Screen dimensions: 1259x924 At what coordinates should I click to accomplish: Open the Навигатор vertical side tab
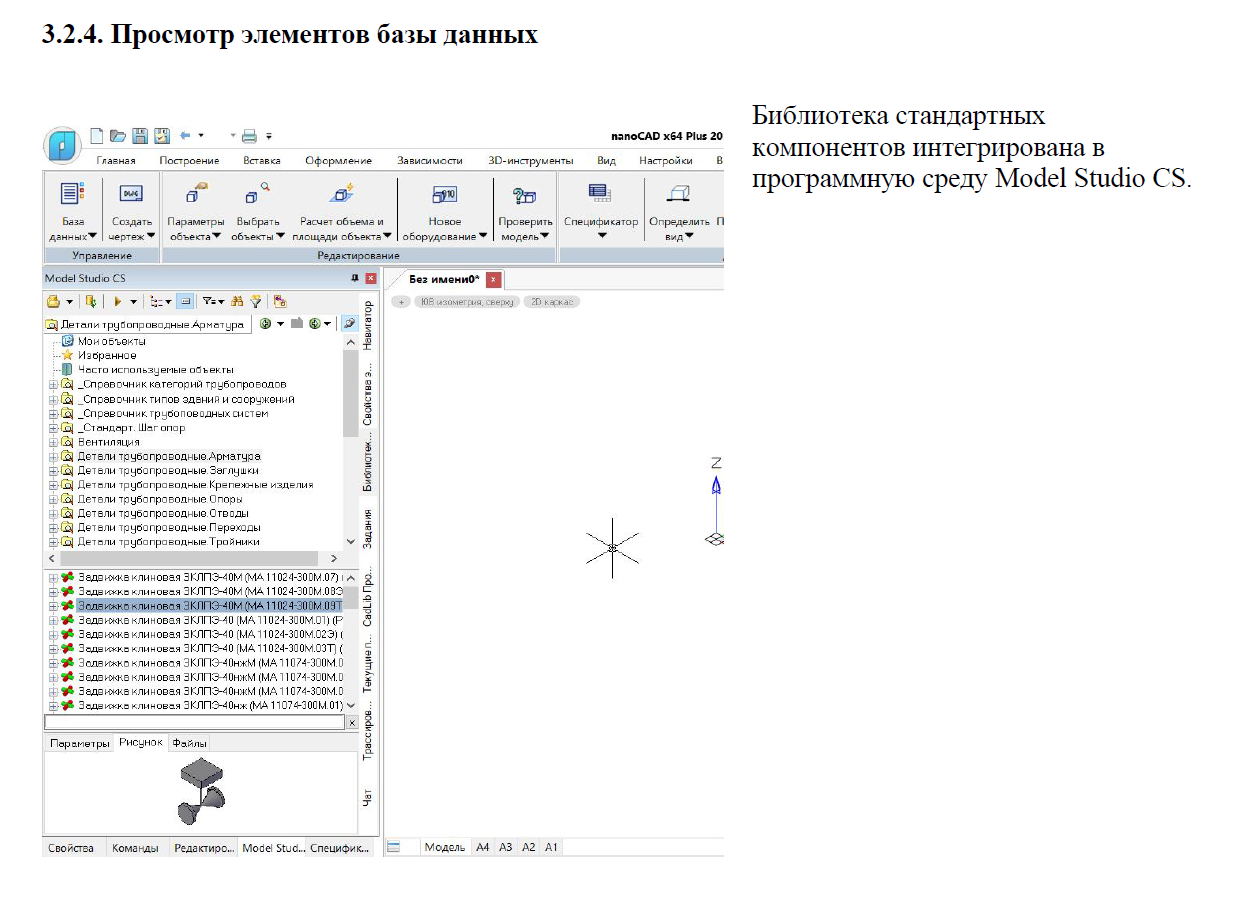367,325
